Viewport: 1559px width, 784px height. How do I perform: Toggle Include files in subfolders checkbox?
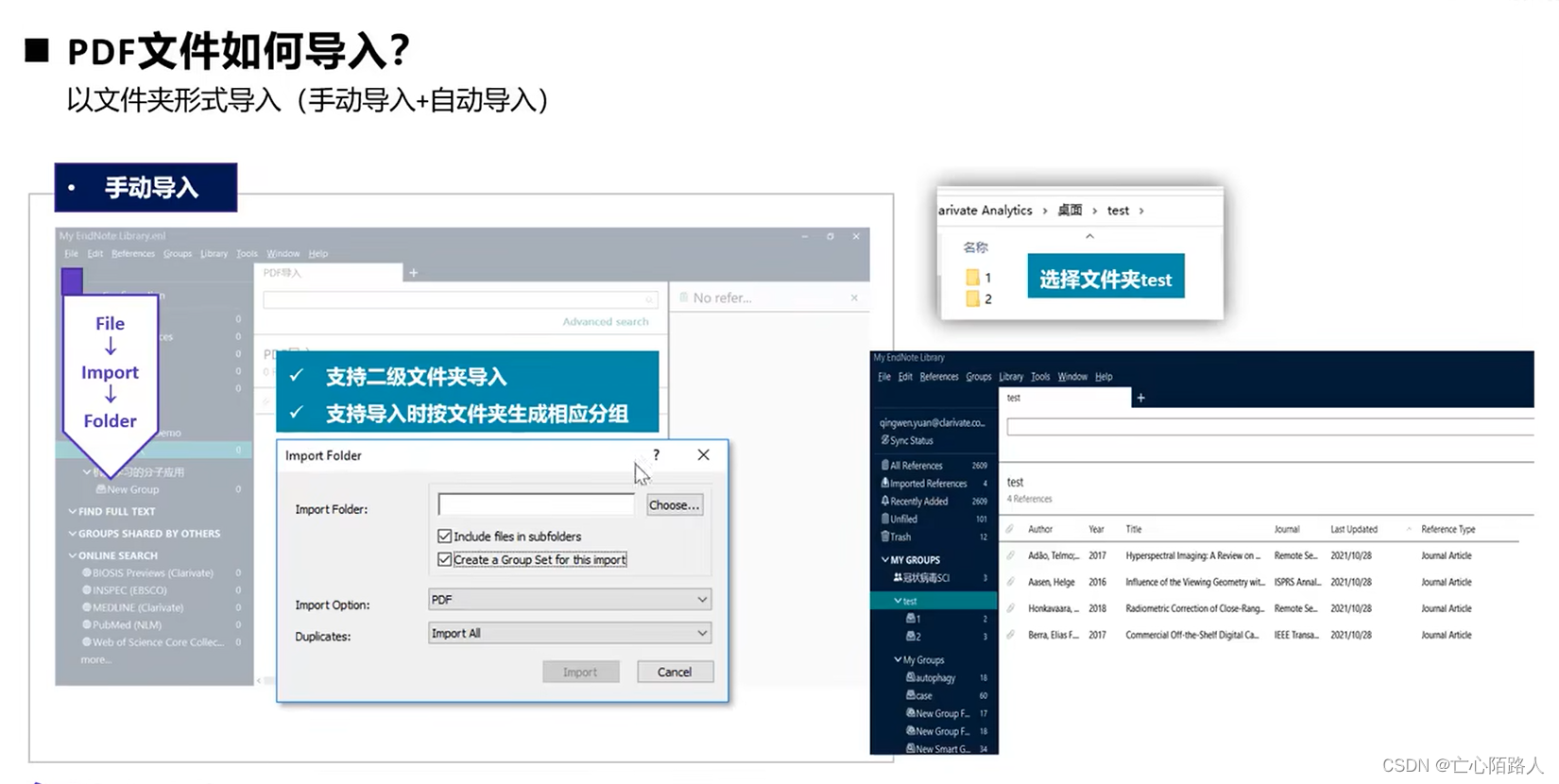[444, 536]
